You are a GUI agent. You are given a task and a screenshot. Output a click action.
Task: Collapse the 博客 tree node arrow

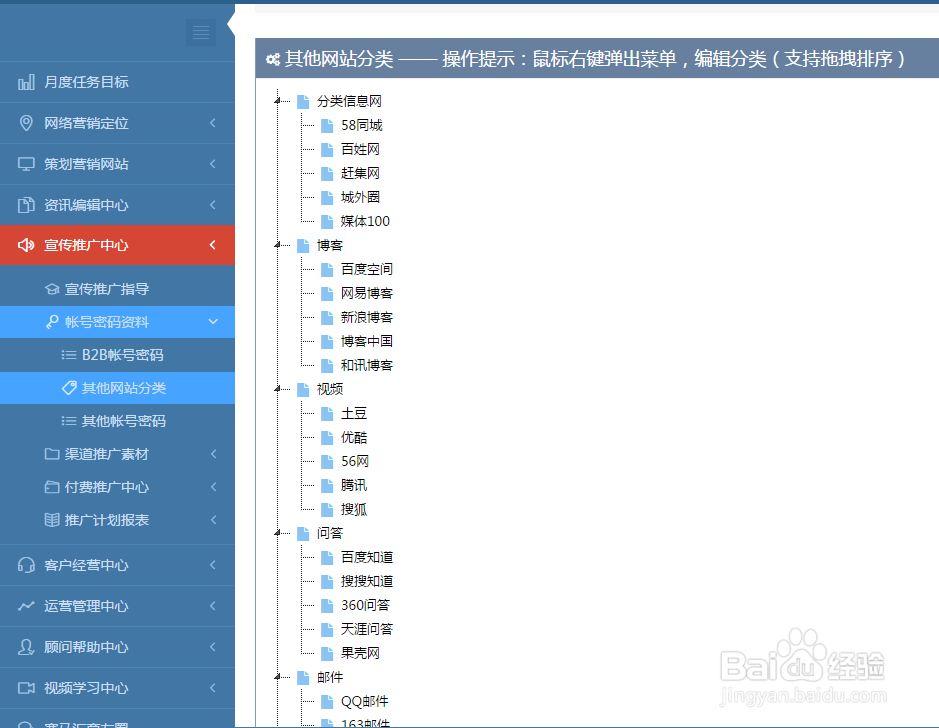tap(277, 245)
